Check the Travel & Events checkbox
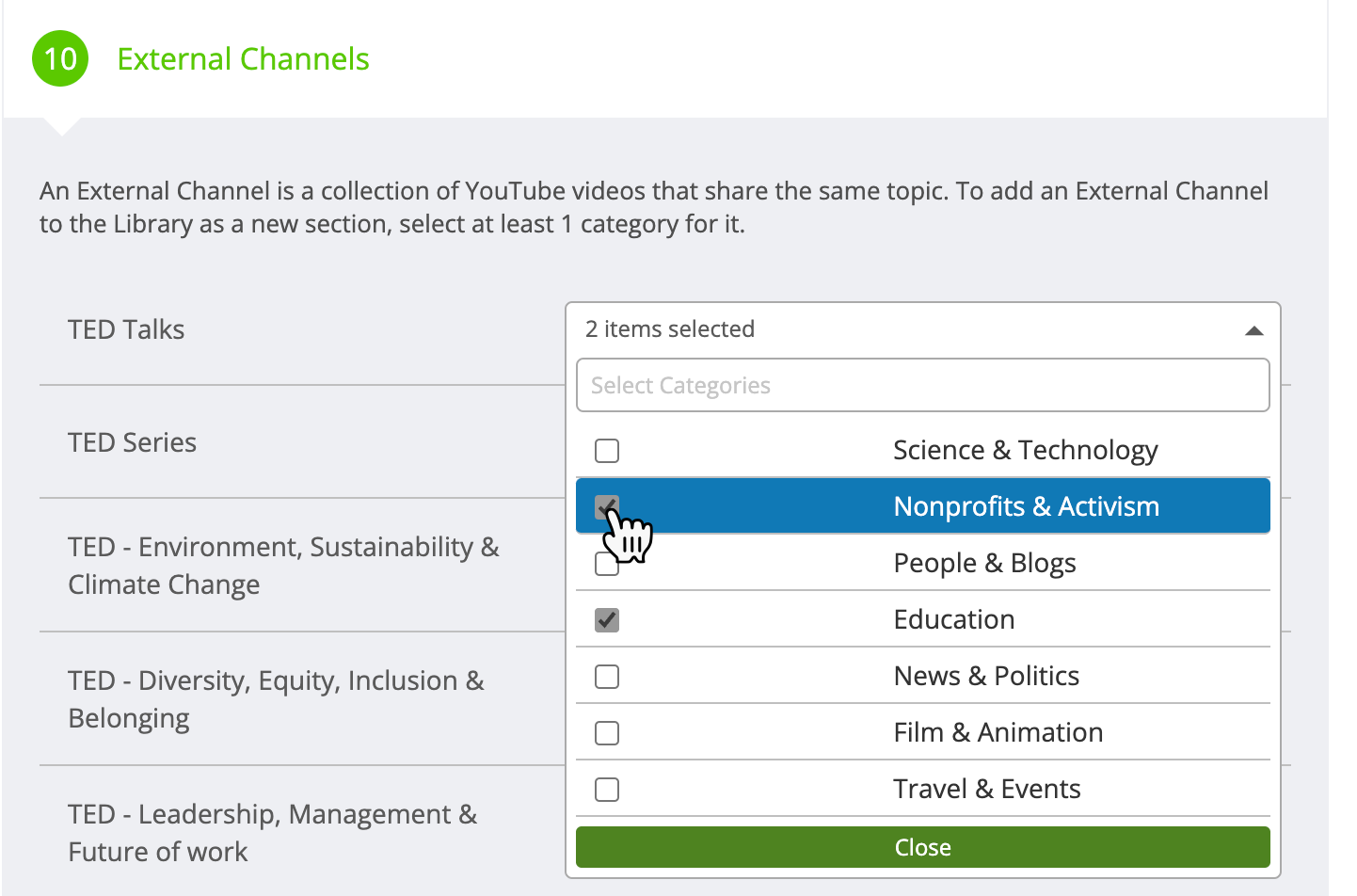This screenshot has width=1357, height=896. [x=607, y=790]
